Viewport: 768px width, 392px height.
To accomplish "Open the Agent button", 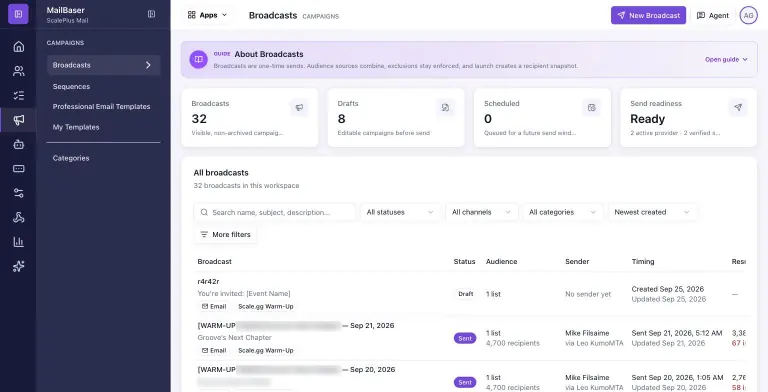I will (x=713, y=15).
